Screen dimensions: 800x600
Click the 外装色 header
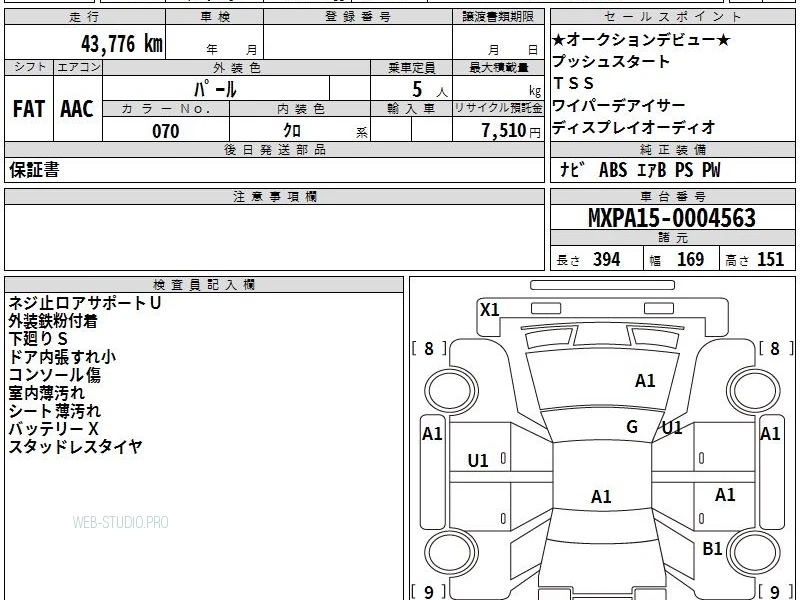[237, 67]
